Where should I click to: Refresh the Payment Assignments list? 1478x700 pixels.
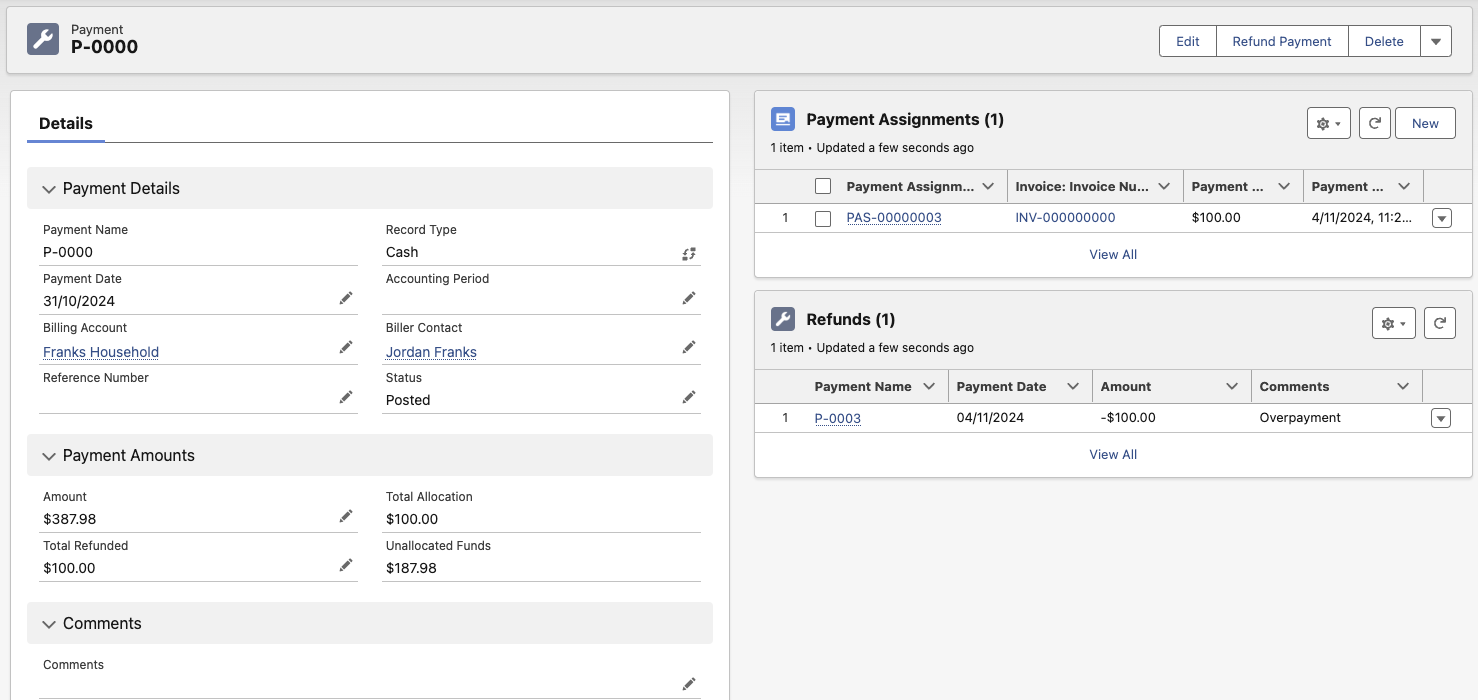pos(1374,122)
